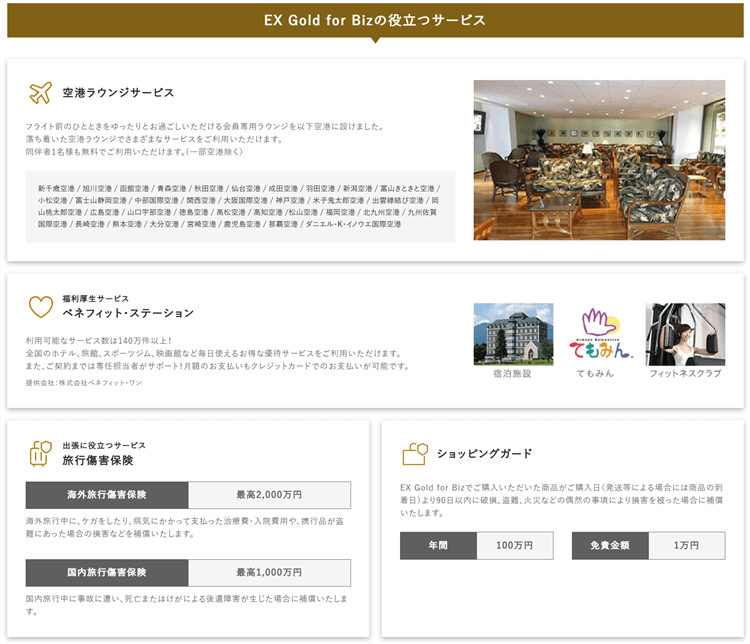This screenshot has width=750, height=644.
Task: Click the フィットネスクラブ caption text
Action: coord(685,373)
